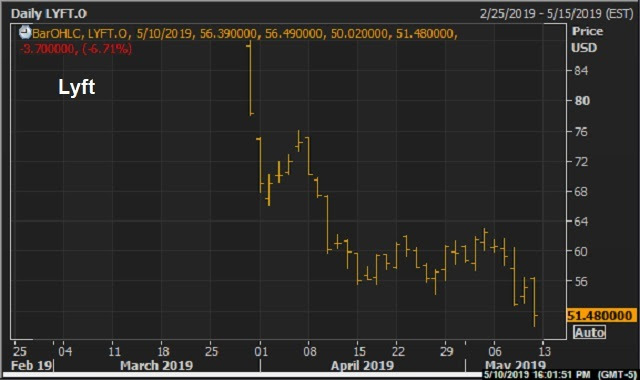Click the 01 date tick label
Screen dimensions: 640x380
pos(261,351)
